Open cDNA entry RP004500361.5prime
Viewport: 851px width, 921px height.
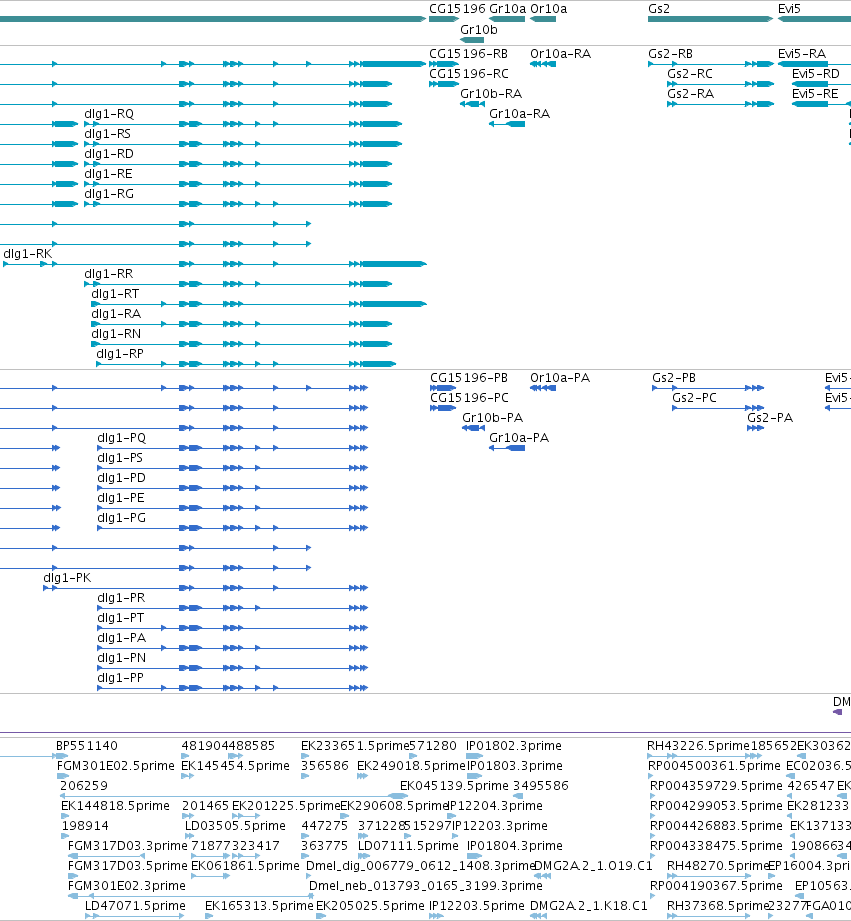pos(714,766)
